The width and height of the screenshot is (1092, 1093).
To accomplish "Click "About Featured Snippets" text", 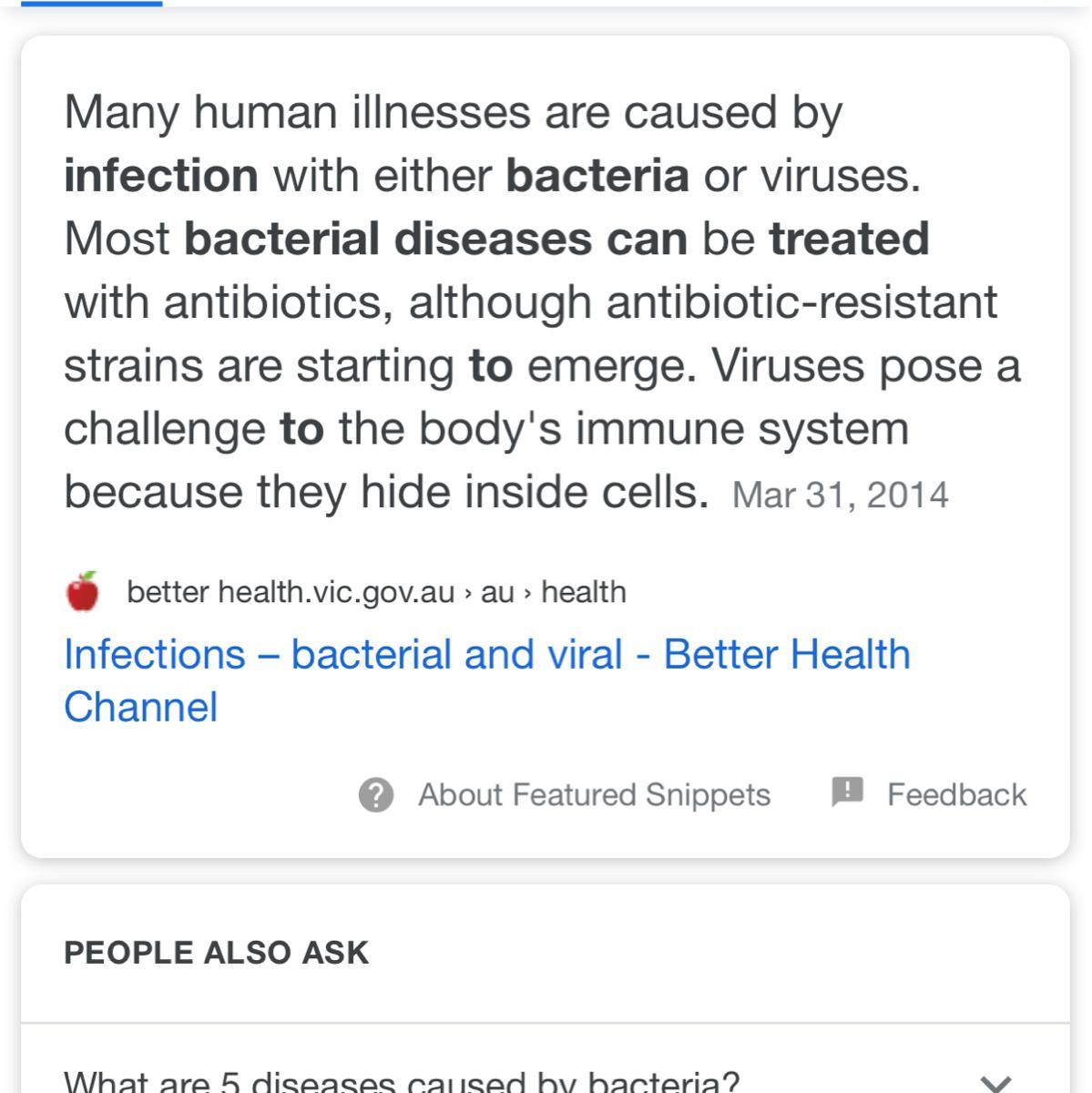I will (x=594, y=794).
